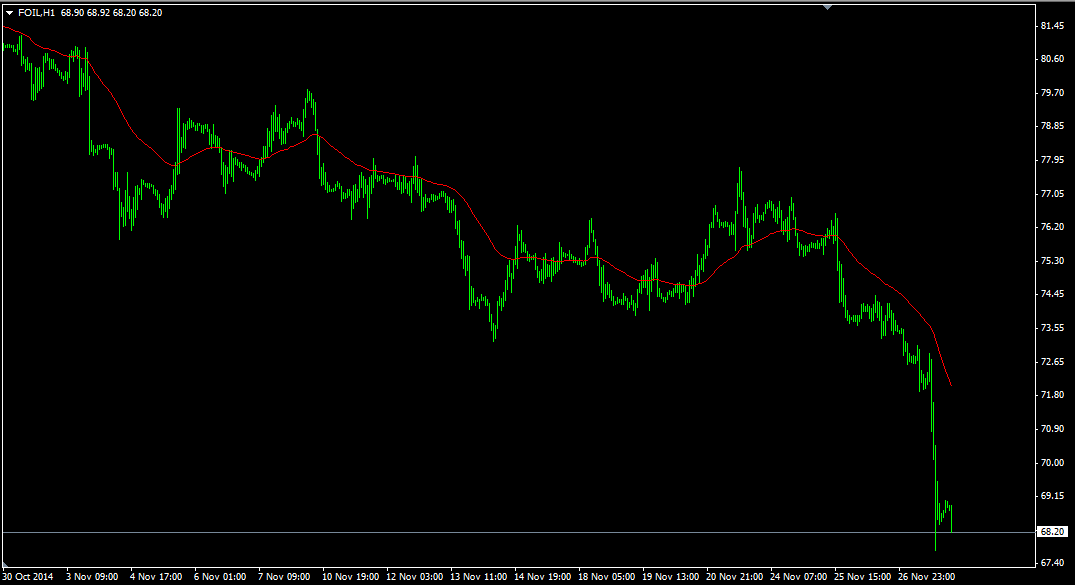Click the OHLC values 68.90 68.92 68.20 68.20

(111, 13)
